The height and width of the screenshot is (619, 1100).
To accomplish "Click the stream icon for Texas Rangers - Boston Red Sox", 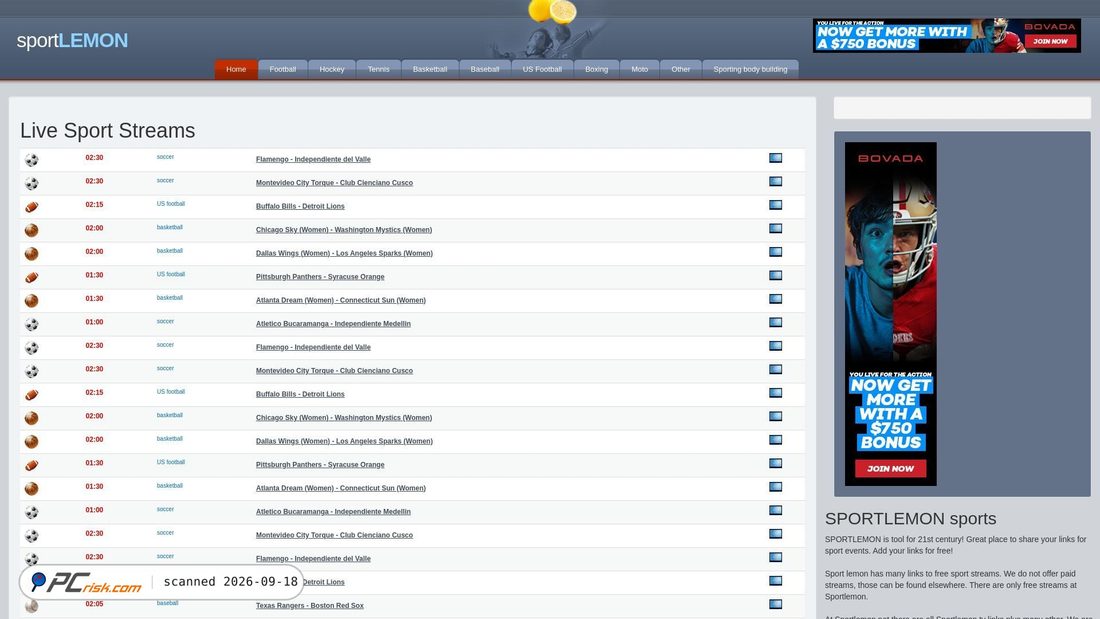I will pos(775,604).
